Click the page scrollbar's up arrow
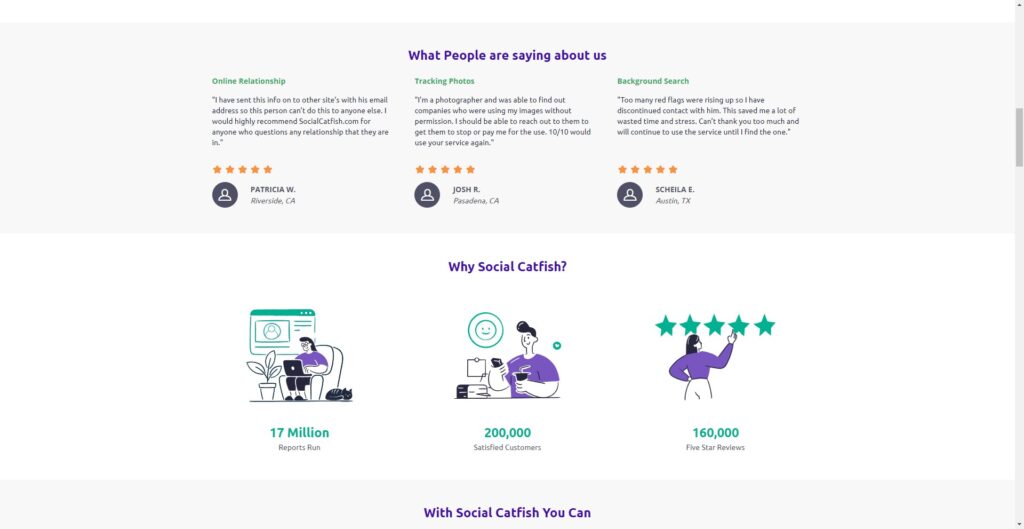The width and height of the screenshot is (1024, 529). [x=1019, y=5]
